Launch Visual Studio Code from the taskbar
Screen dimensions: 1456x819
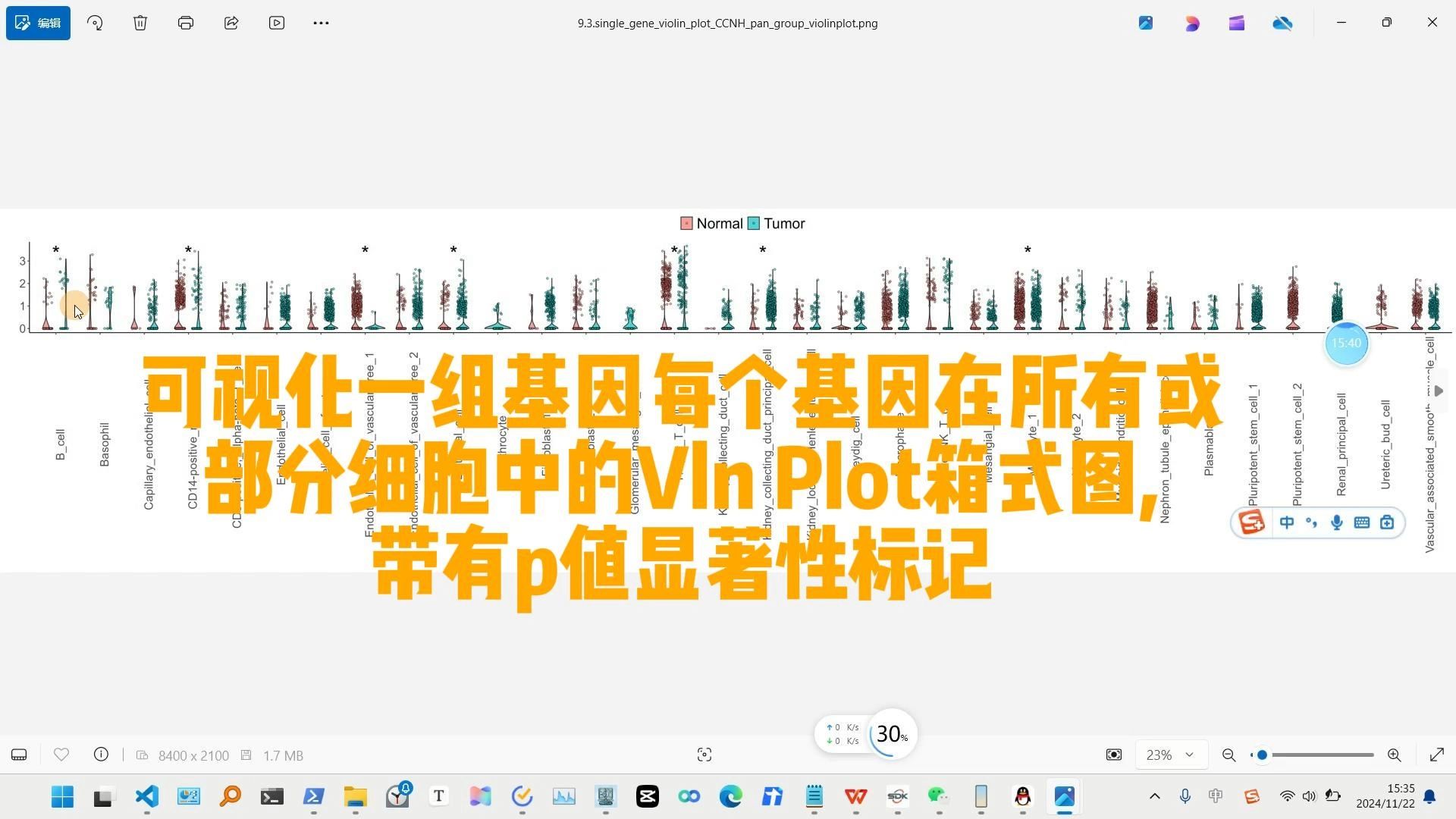pos(146,797)
